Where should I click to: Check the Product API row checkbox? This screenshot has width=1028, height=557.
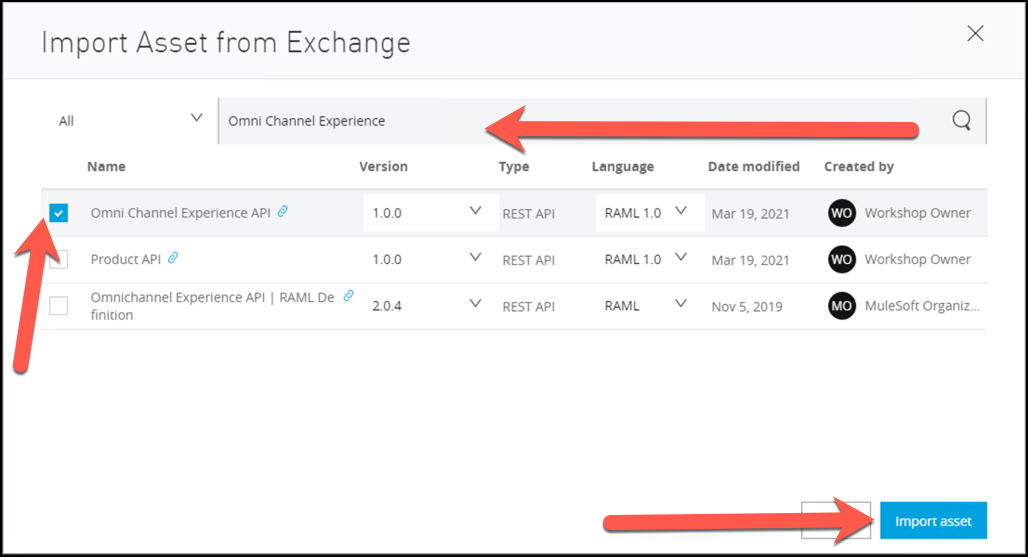point(59,259)
